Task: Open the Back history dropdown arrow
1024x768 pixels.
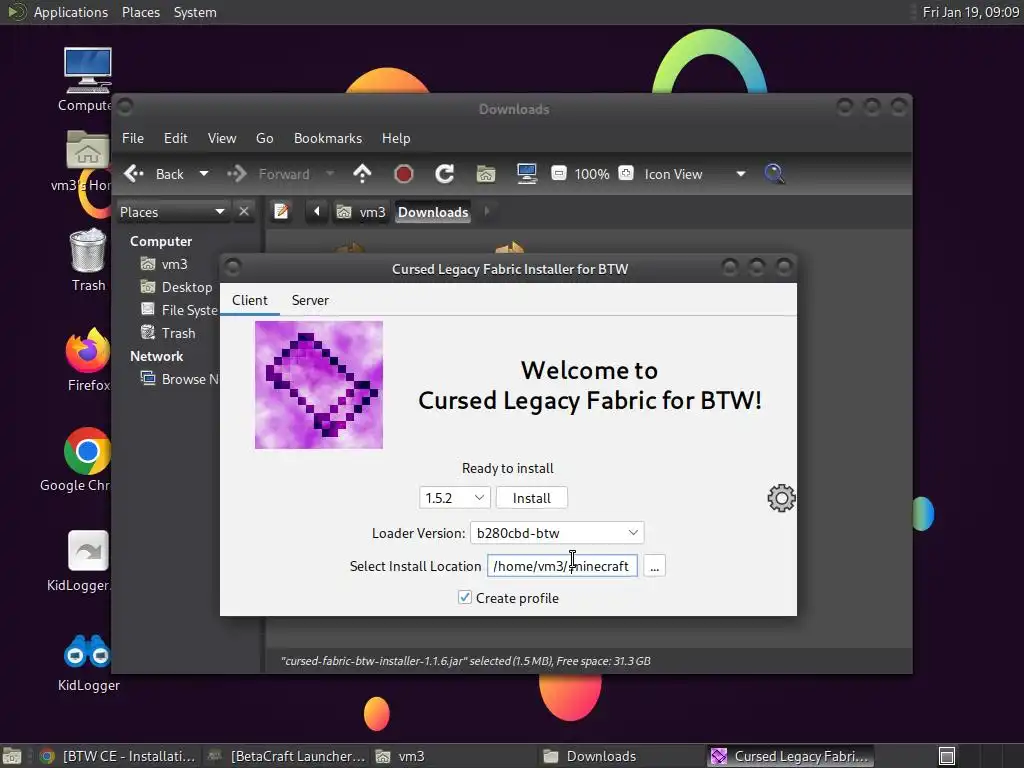Action: pos(204,174)
